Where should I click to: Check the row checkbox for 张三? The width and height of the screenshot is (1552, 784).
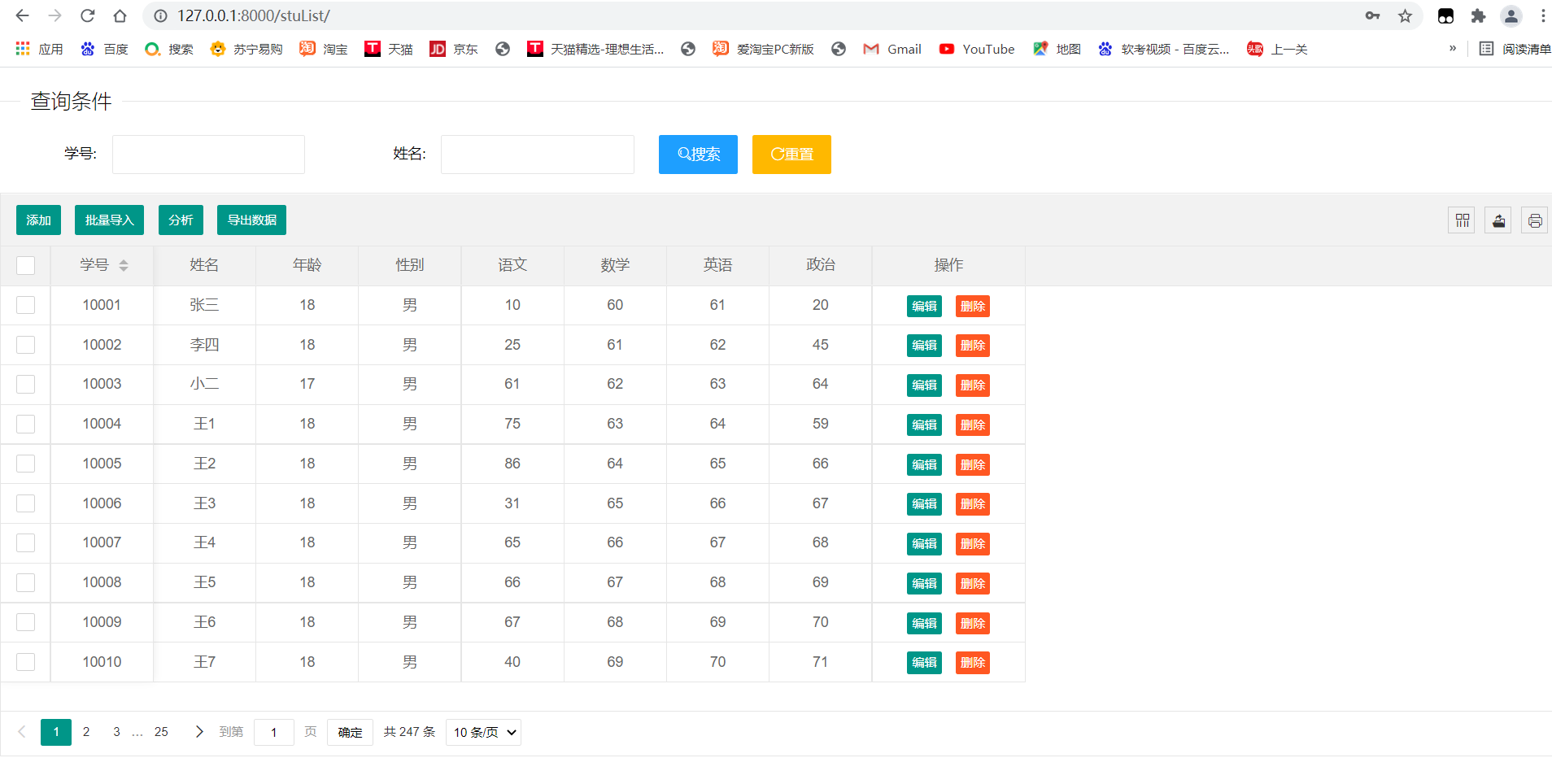coord(26,305)
